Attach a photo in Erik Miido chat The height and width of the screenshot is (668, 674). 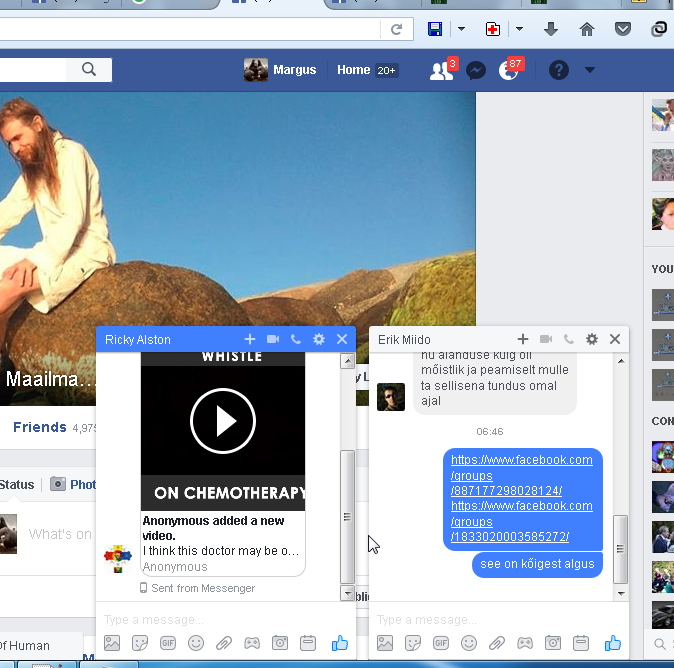(385, 643)
